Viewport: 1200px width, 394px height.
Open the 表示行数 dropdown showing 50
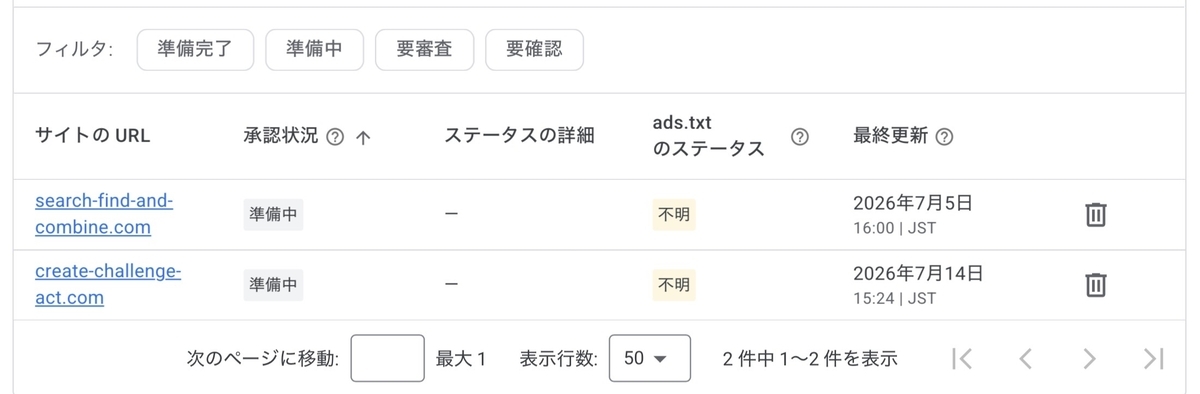tap(649, 358)
